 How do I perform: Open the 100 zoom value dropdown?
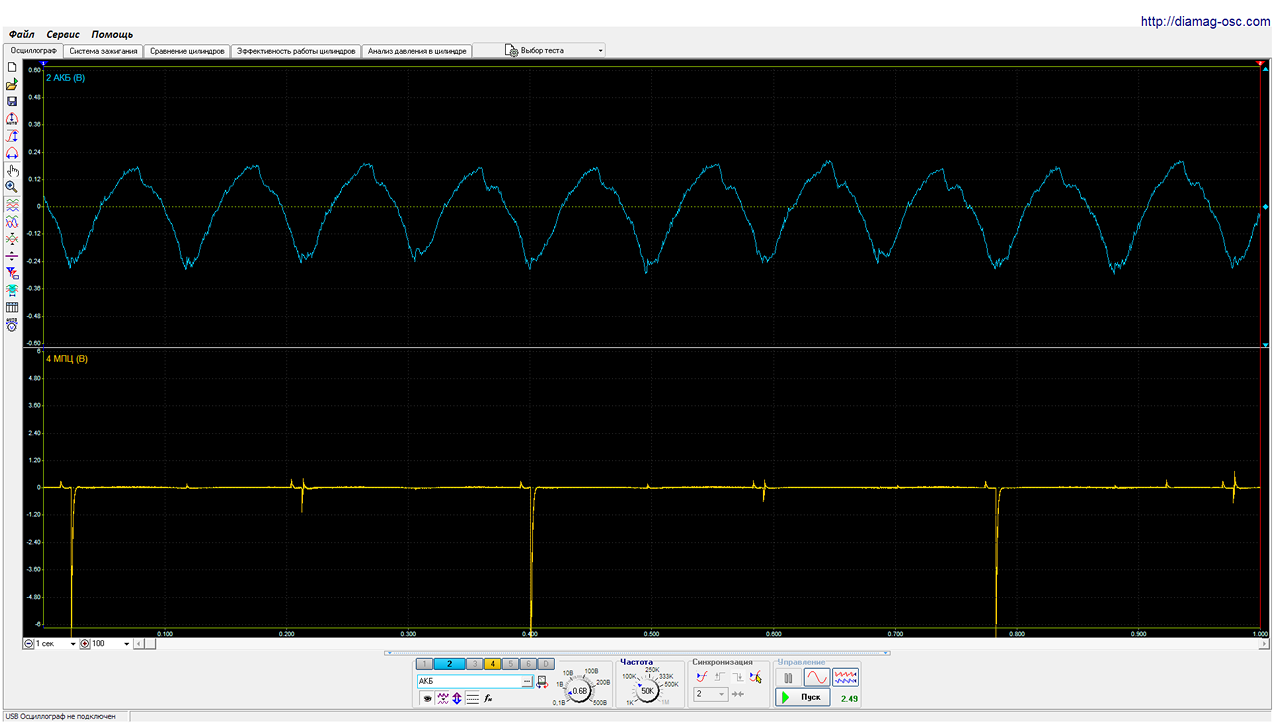tap(111, 644)
